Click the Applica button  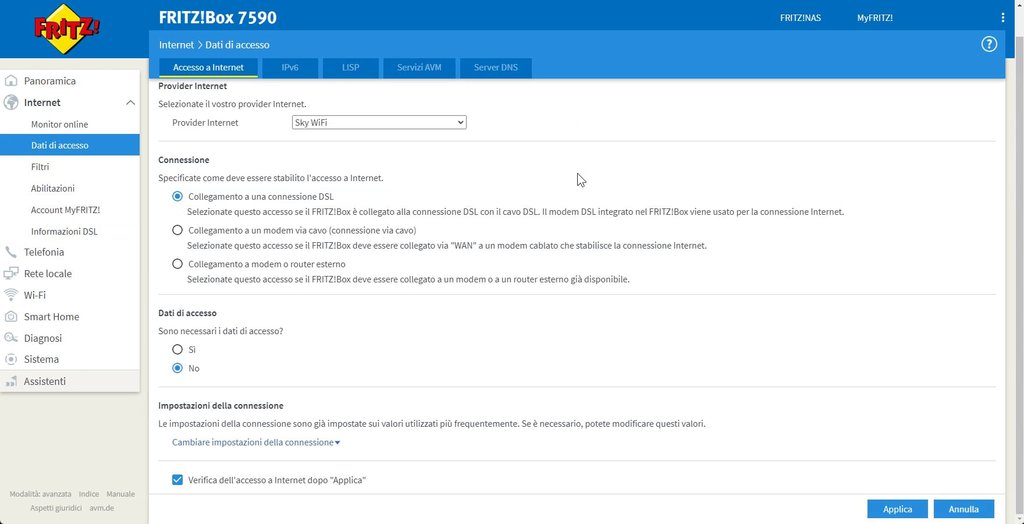click(x=897, y=509)
